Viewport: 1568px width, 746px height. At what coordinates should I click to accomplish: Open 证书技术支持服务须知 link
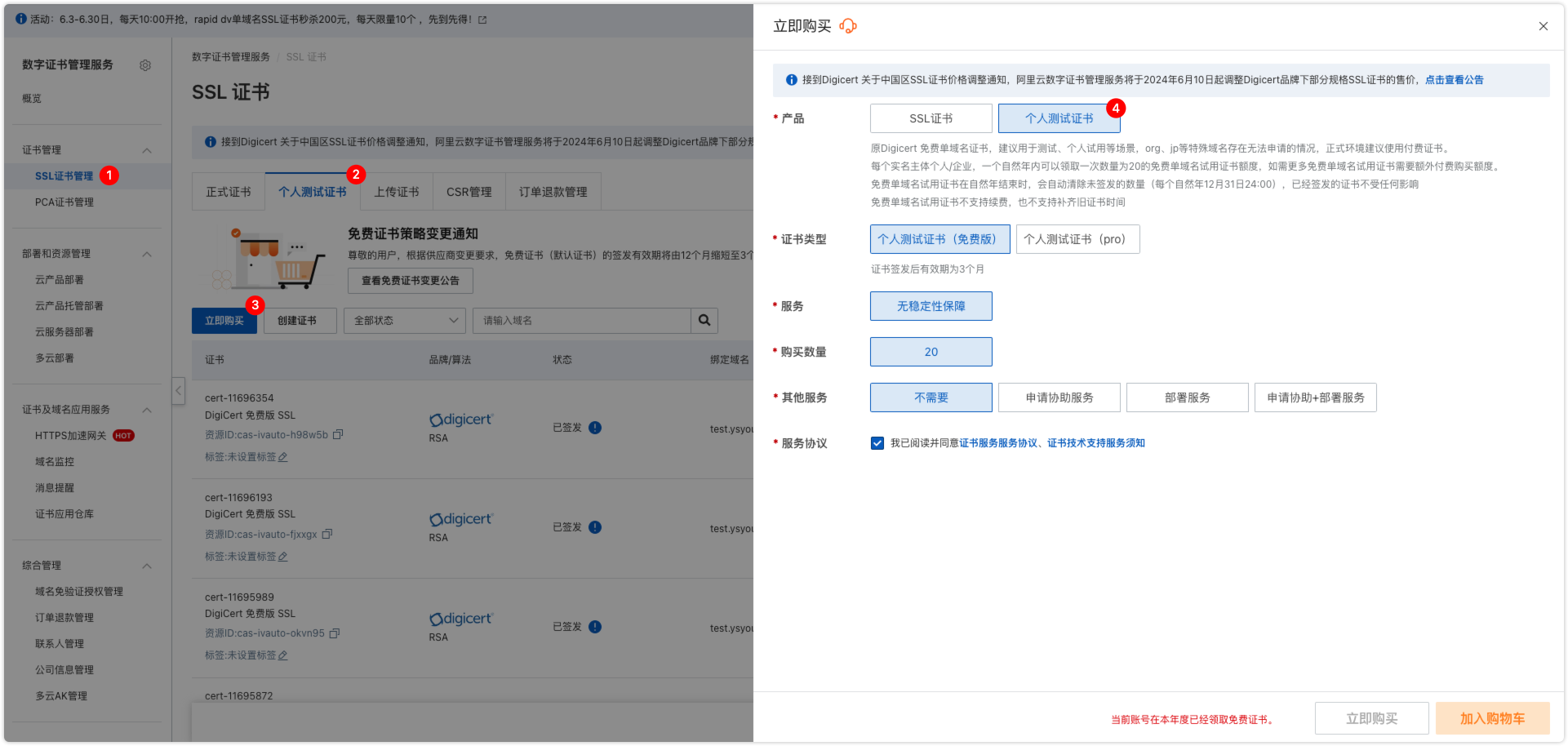(1096, 443)
